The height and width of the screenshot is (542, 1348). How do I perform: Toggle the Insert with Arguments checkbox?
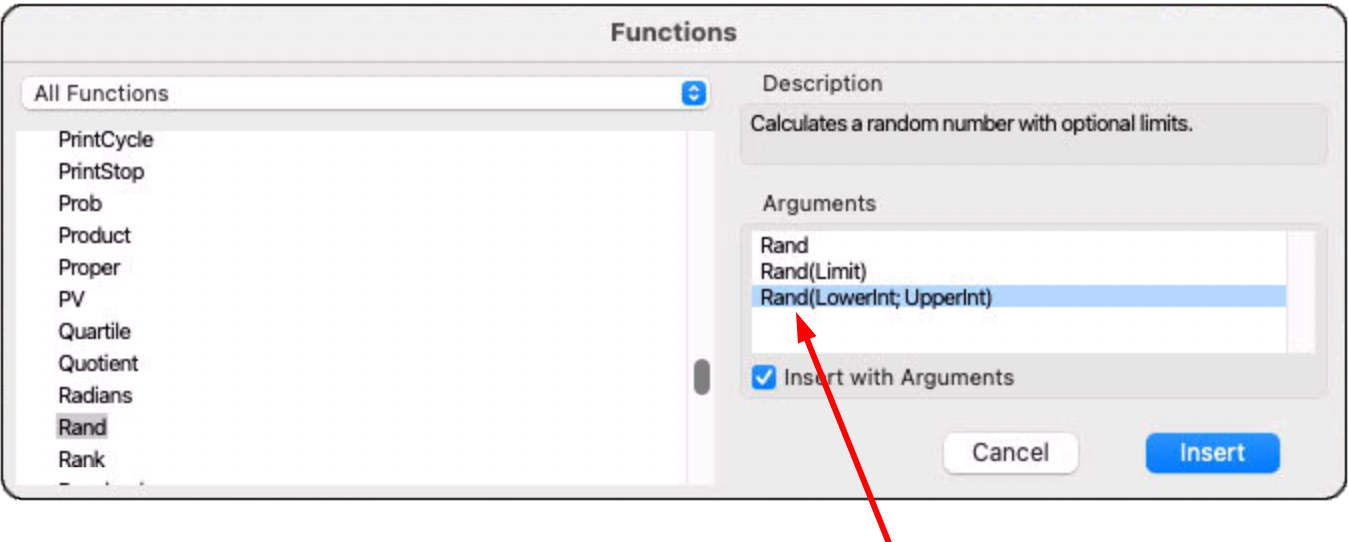point(765,378)
